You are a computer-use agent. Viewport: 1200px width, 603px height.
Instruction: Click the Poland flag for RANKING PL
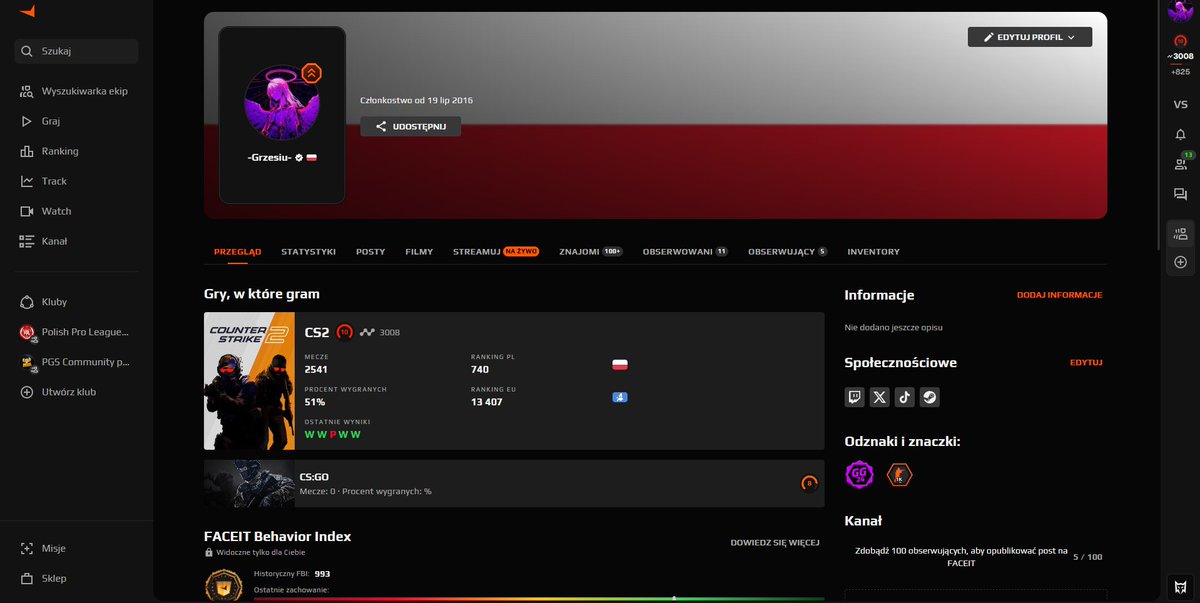[620, 365]
